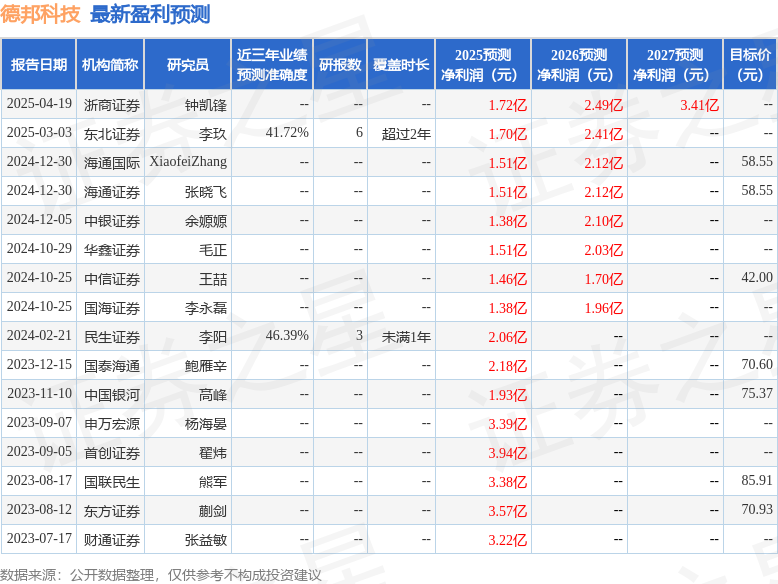This screenshot has width=778, height=584.
Task: Select the date 2025-04-19
Action: click(39, 104)
